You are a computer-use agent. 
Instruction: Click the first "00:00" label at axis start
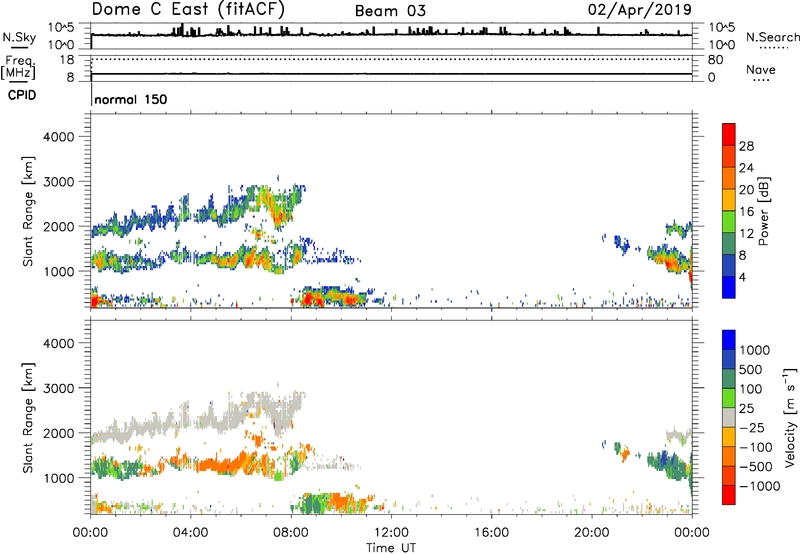pyautogui.click(x=90, y=533)
